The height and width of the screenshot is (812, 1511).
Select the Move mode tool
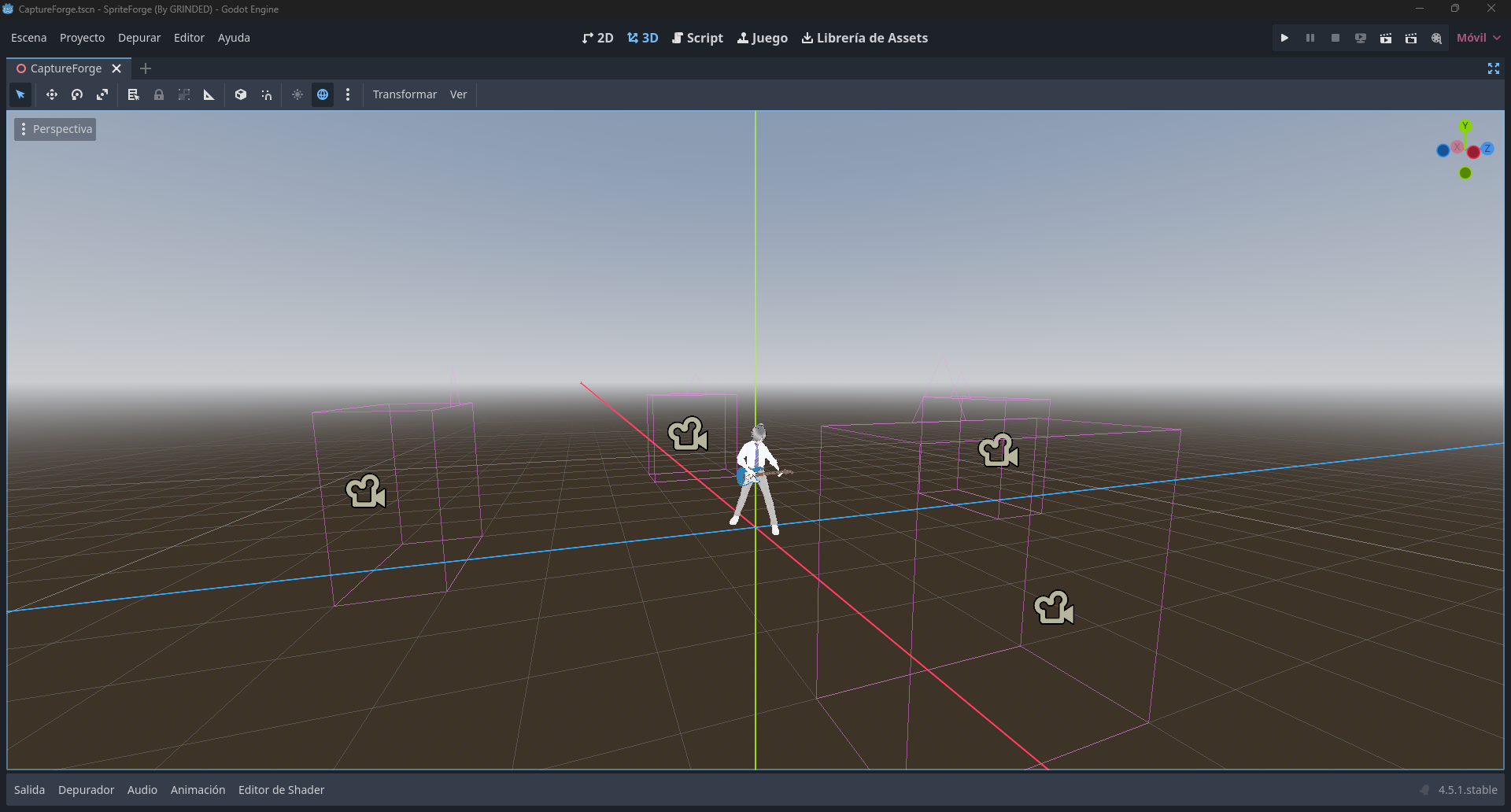click(52, 94)
